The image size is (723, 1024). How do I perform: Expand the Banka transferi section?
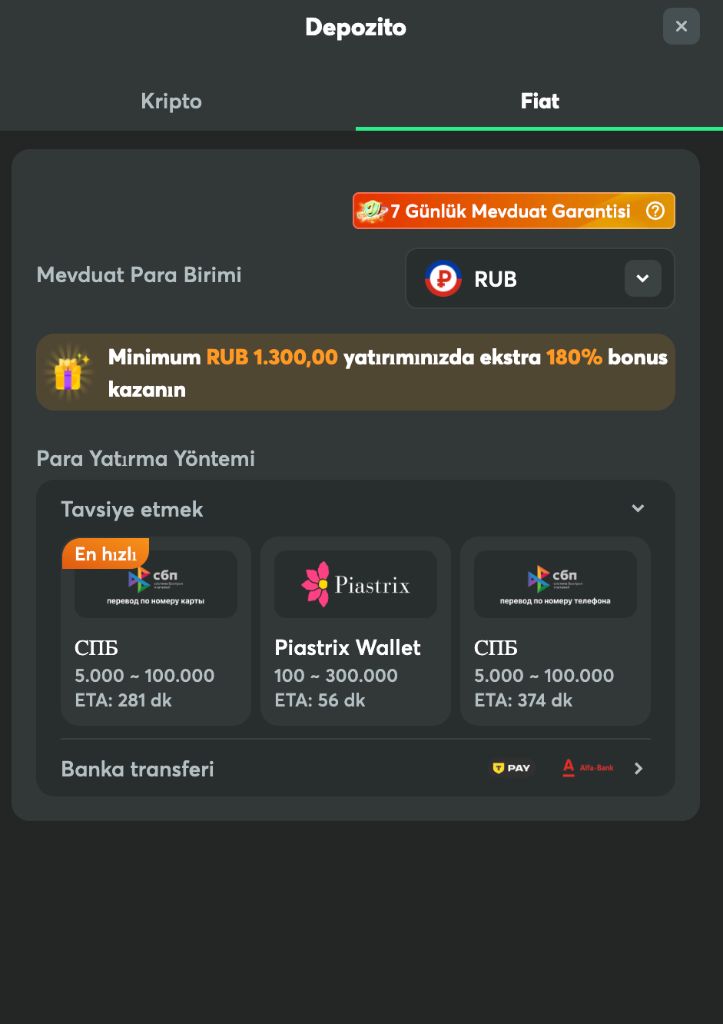click(637, 768)
